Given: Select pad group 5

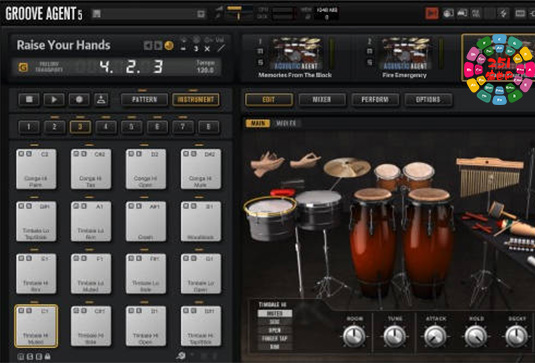Looking at the screenshot, I should (x=131, y=127).
